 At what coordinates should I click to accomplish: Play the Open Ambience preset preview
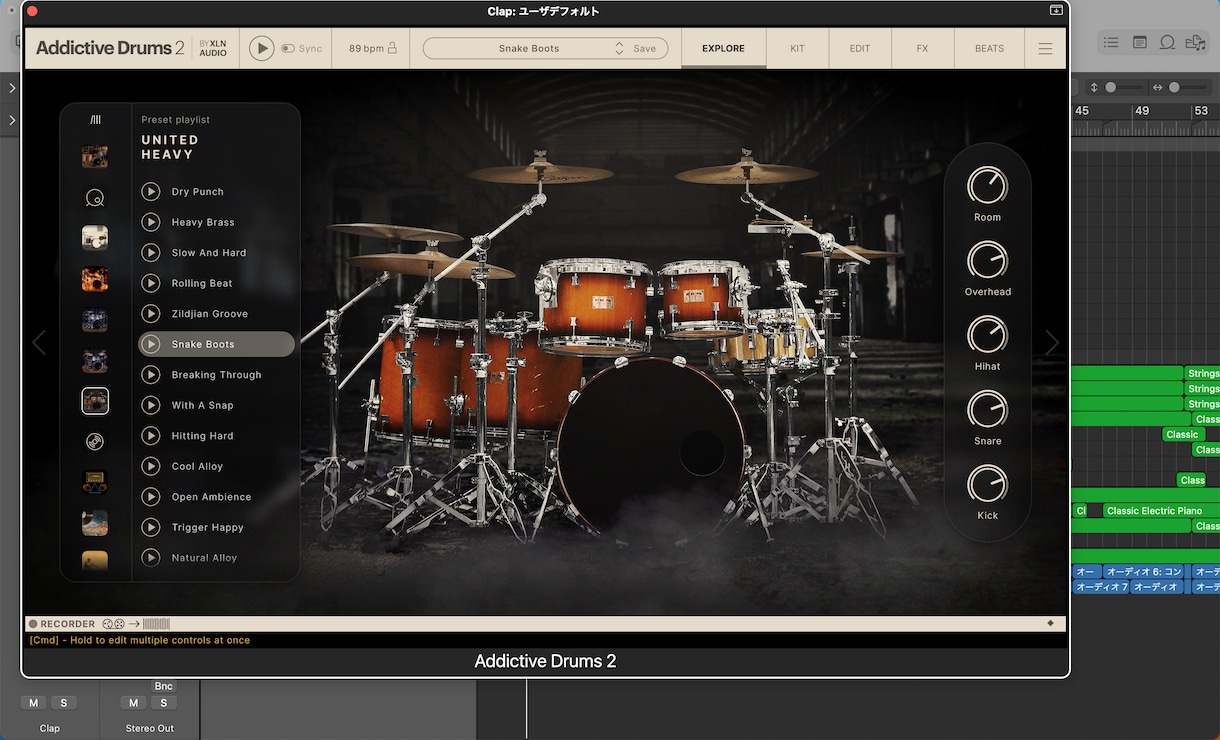[x=151, y=496]
